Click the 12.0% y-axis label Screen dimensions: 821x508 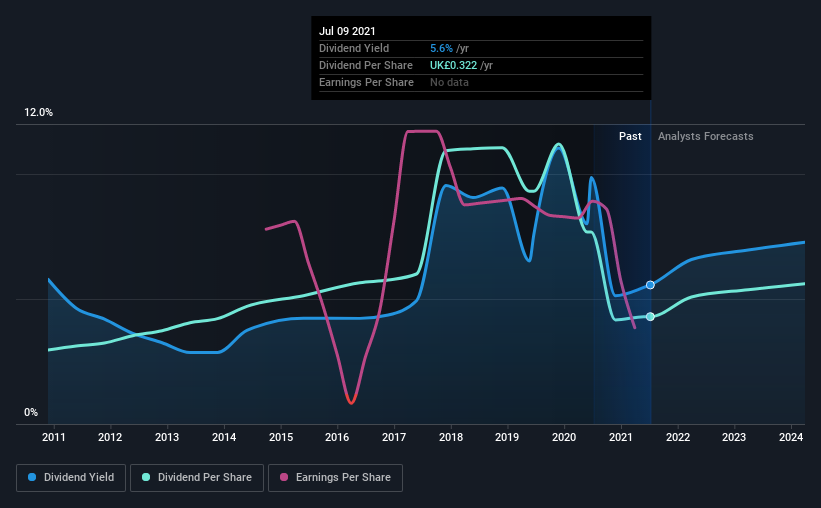tap(38, 113)
